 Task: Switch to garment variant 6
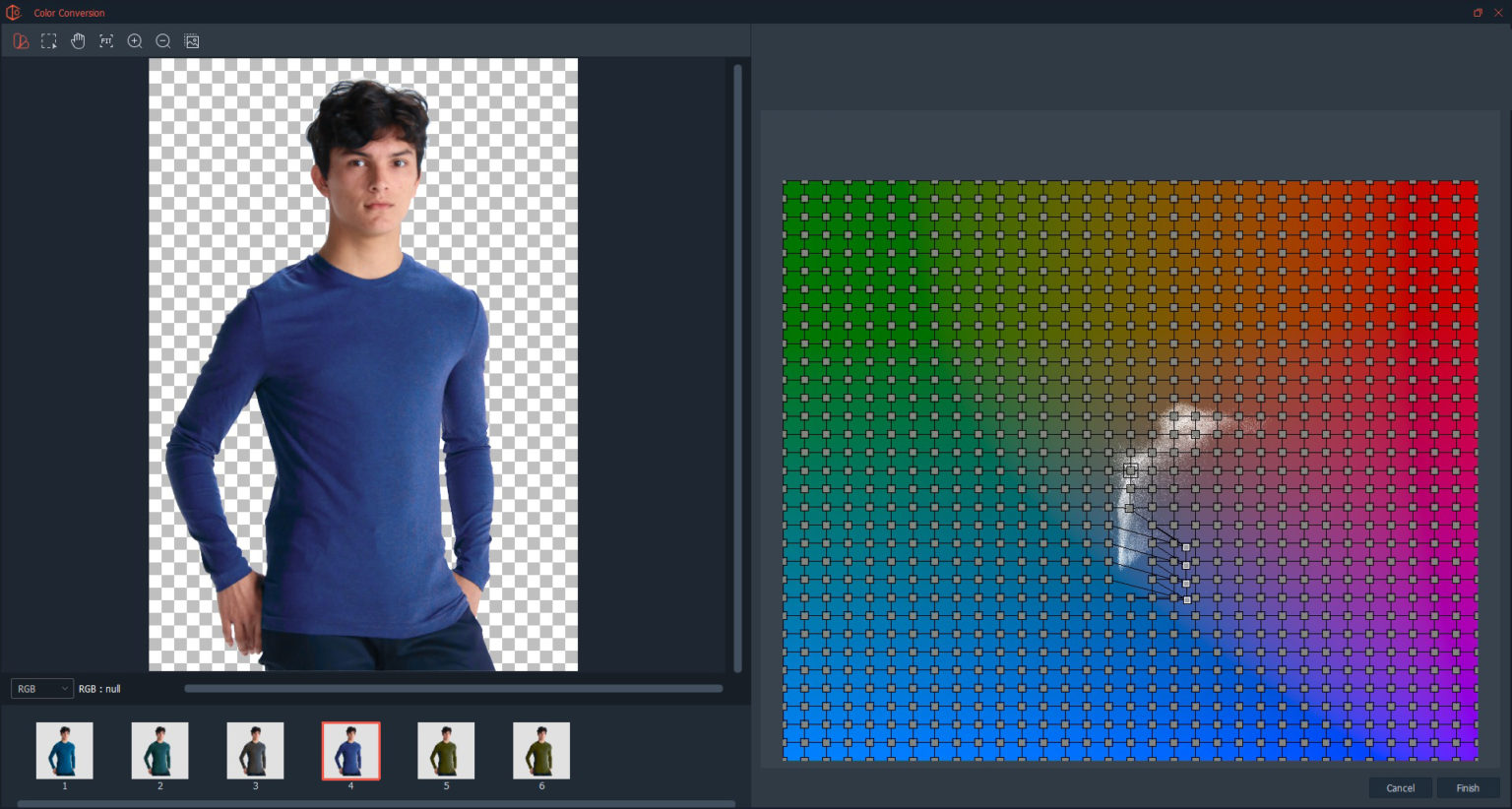pos(540,749)
